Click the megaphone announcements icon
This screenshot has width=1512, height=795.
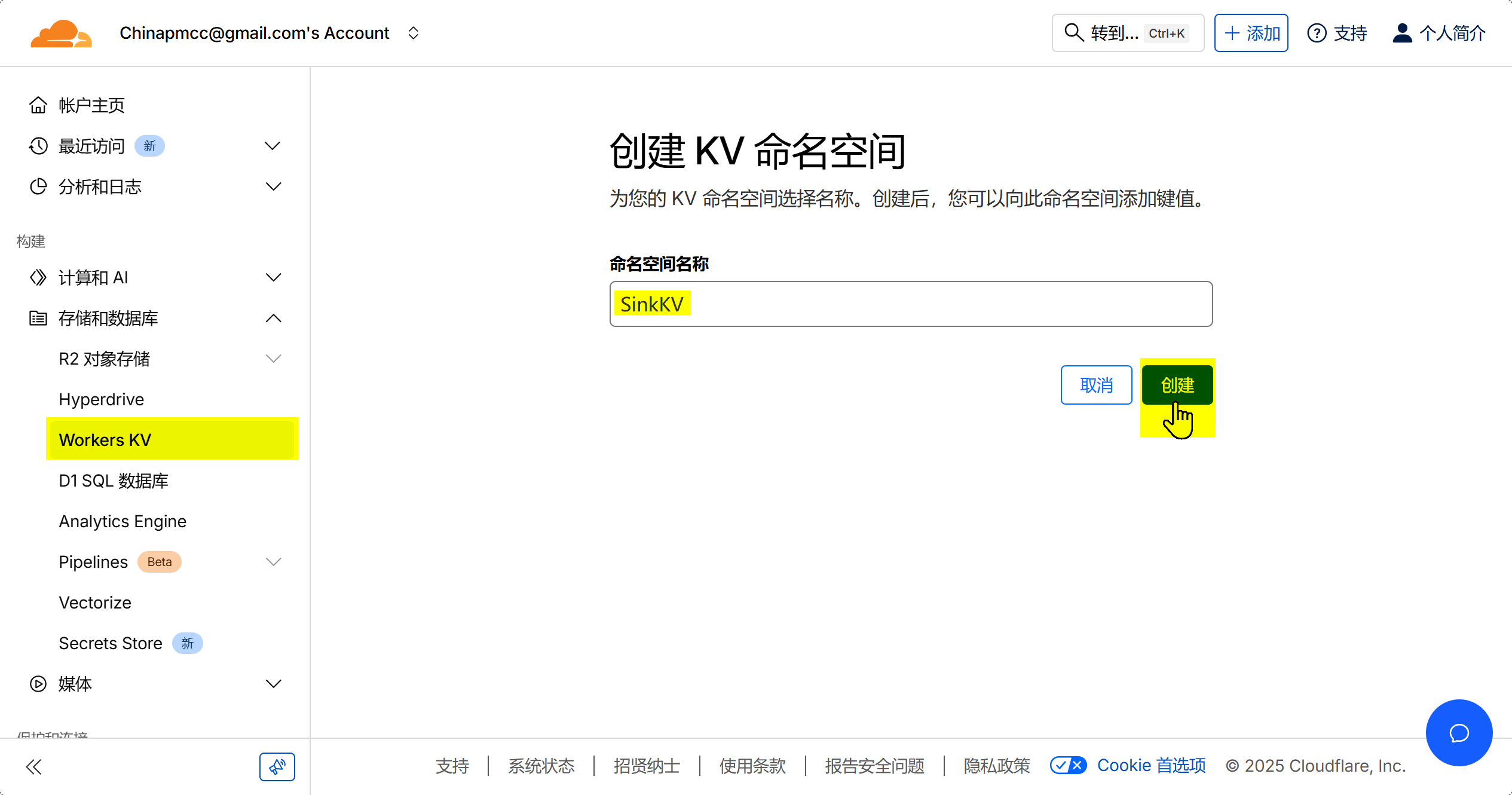(x=277, y=767)
